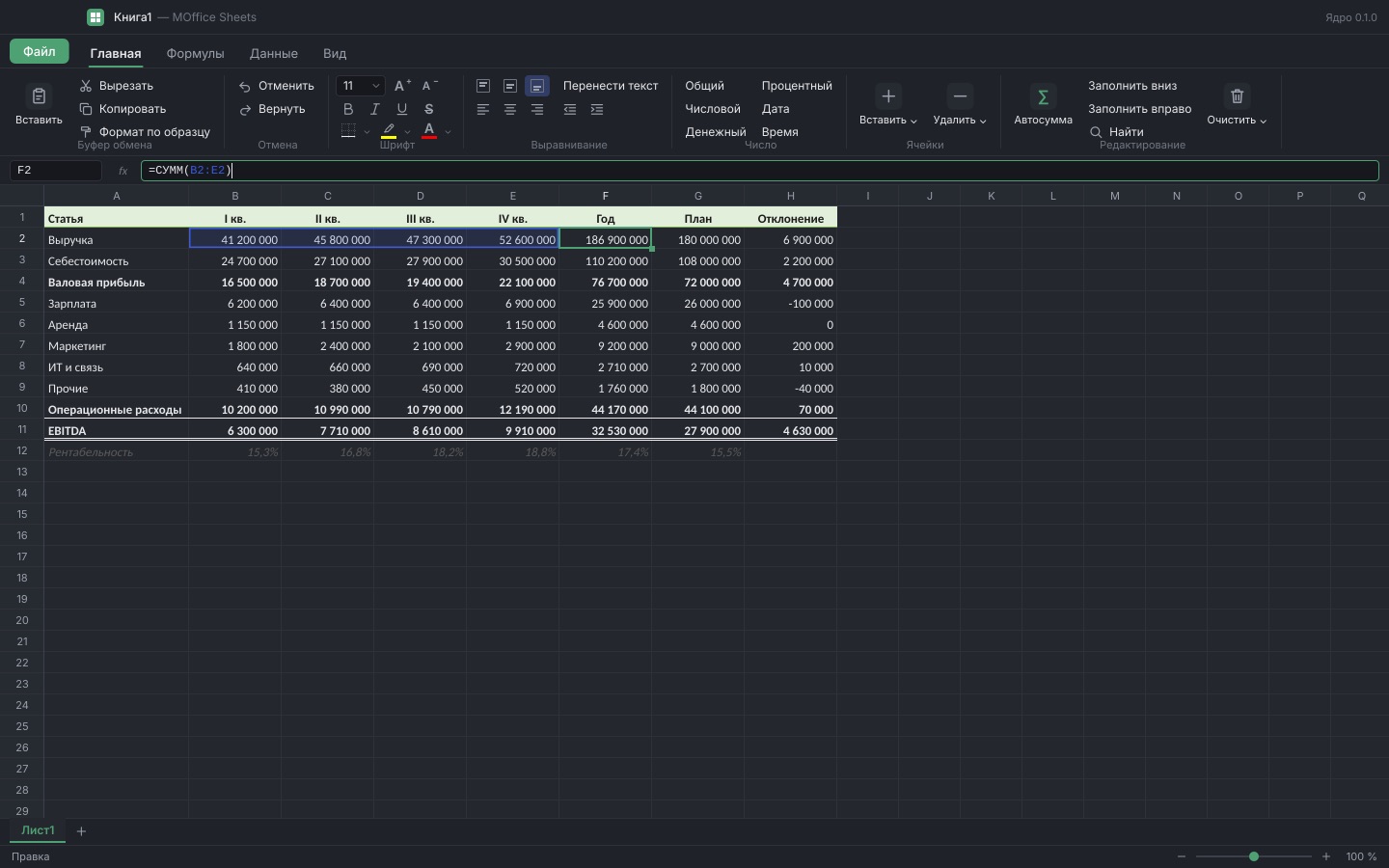Toggle bold formatting
1389x868 pixels.
(x=348, y=109)
